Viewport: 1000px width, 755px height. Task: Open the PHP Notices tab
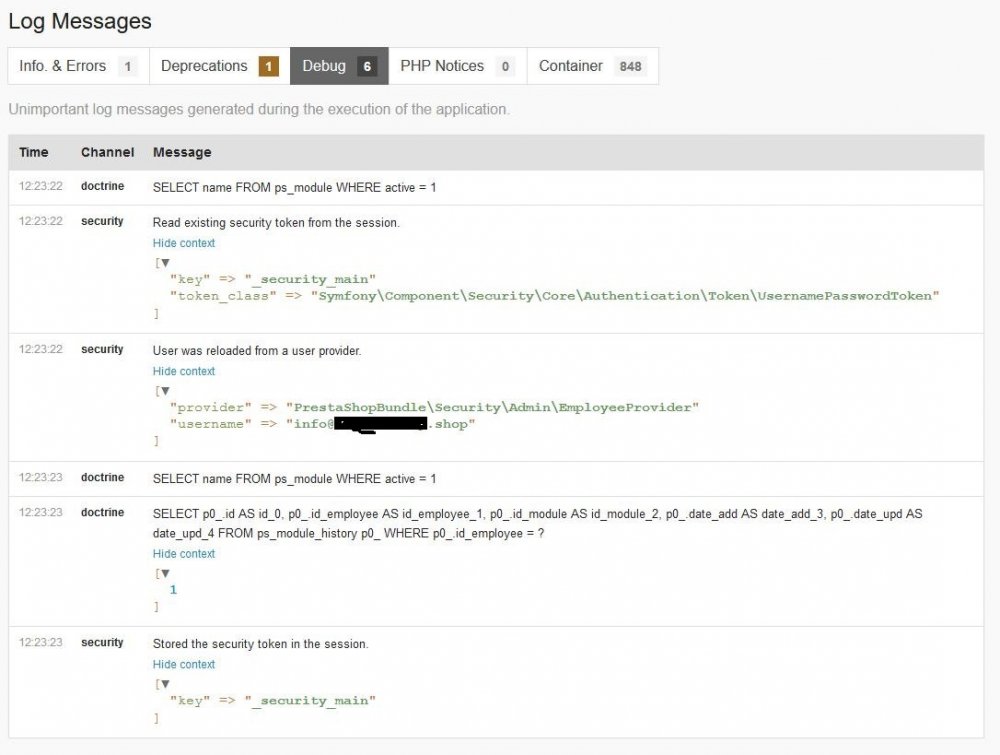click(456, 66)
